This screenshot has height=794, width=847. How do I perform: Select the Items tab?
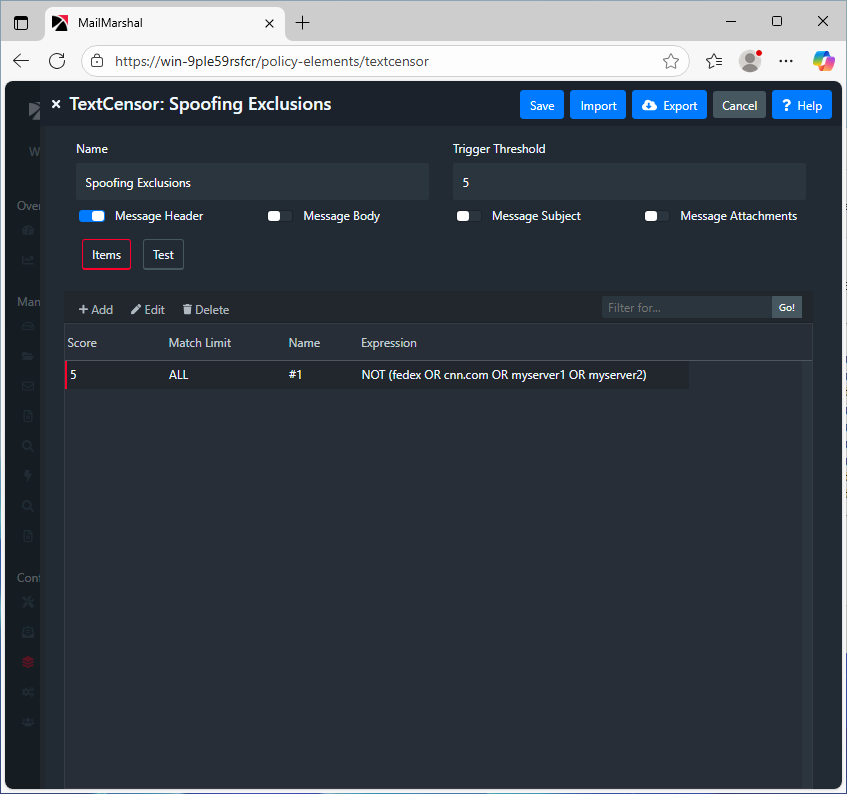106,255
